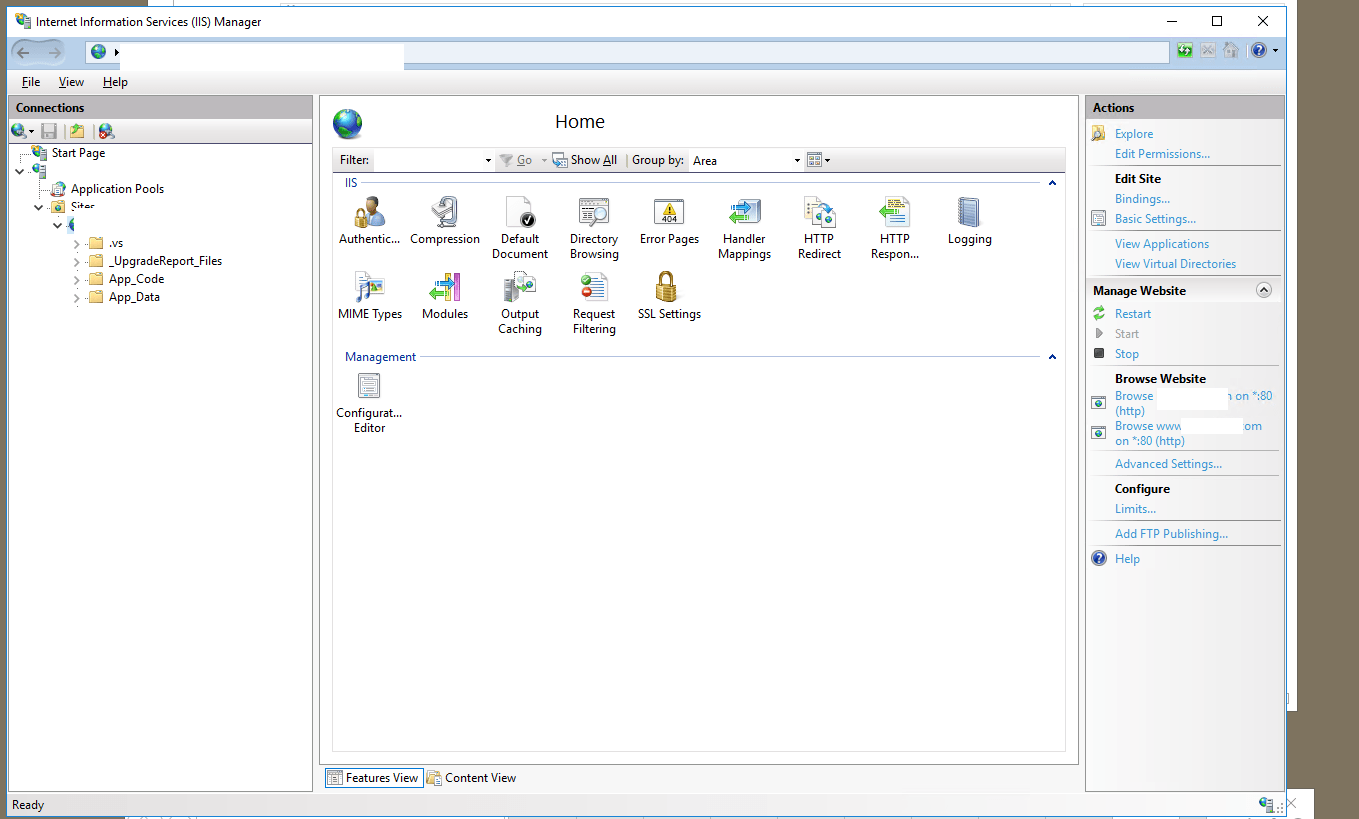
Task: Collapse the Sites tree node
Action: tap(39, 207)
